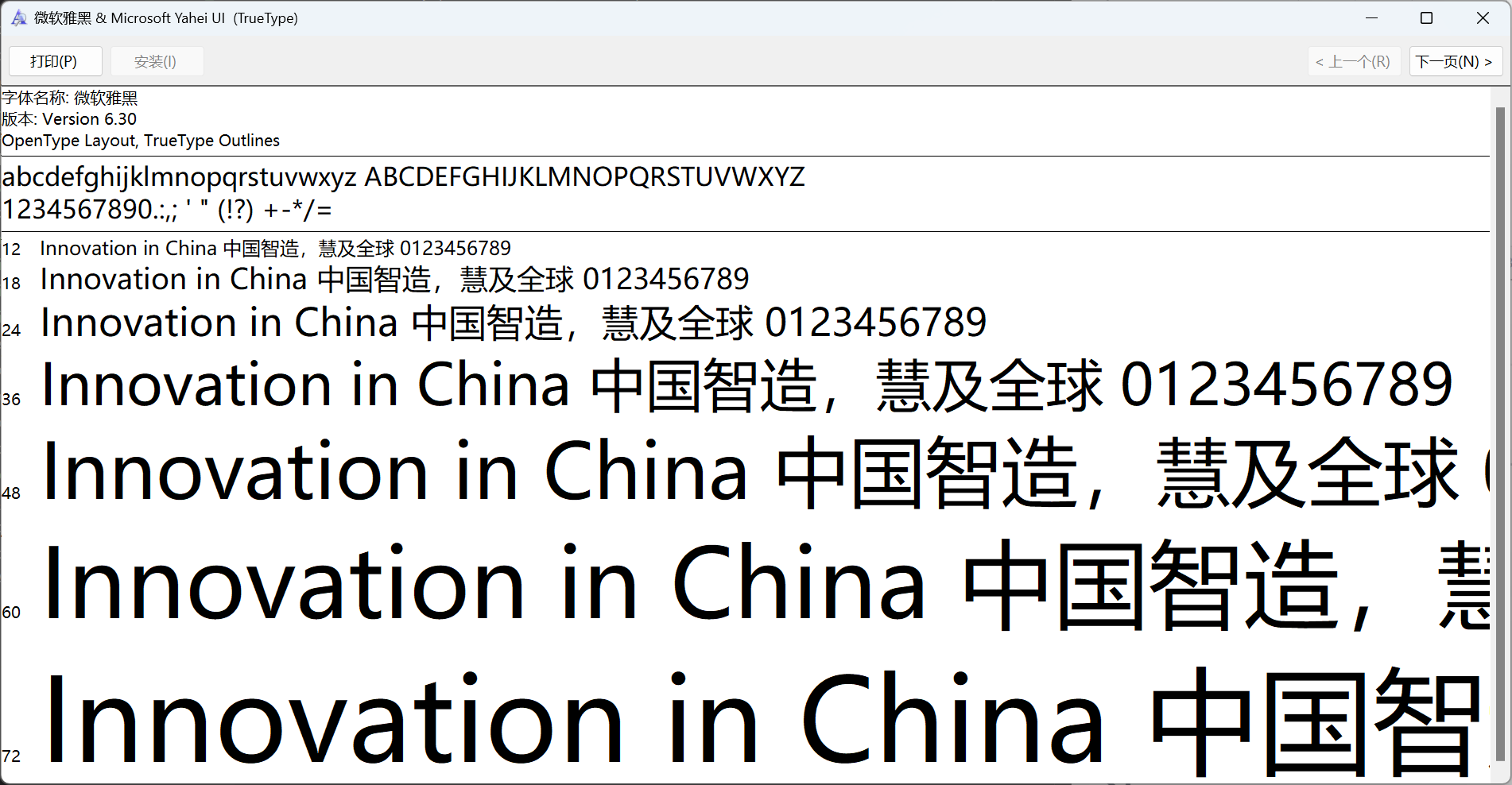Screen dimensions: 1512x785
Task: Click the size 12 sample text row
Action: 275,249
